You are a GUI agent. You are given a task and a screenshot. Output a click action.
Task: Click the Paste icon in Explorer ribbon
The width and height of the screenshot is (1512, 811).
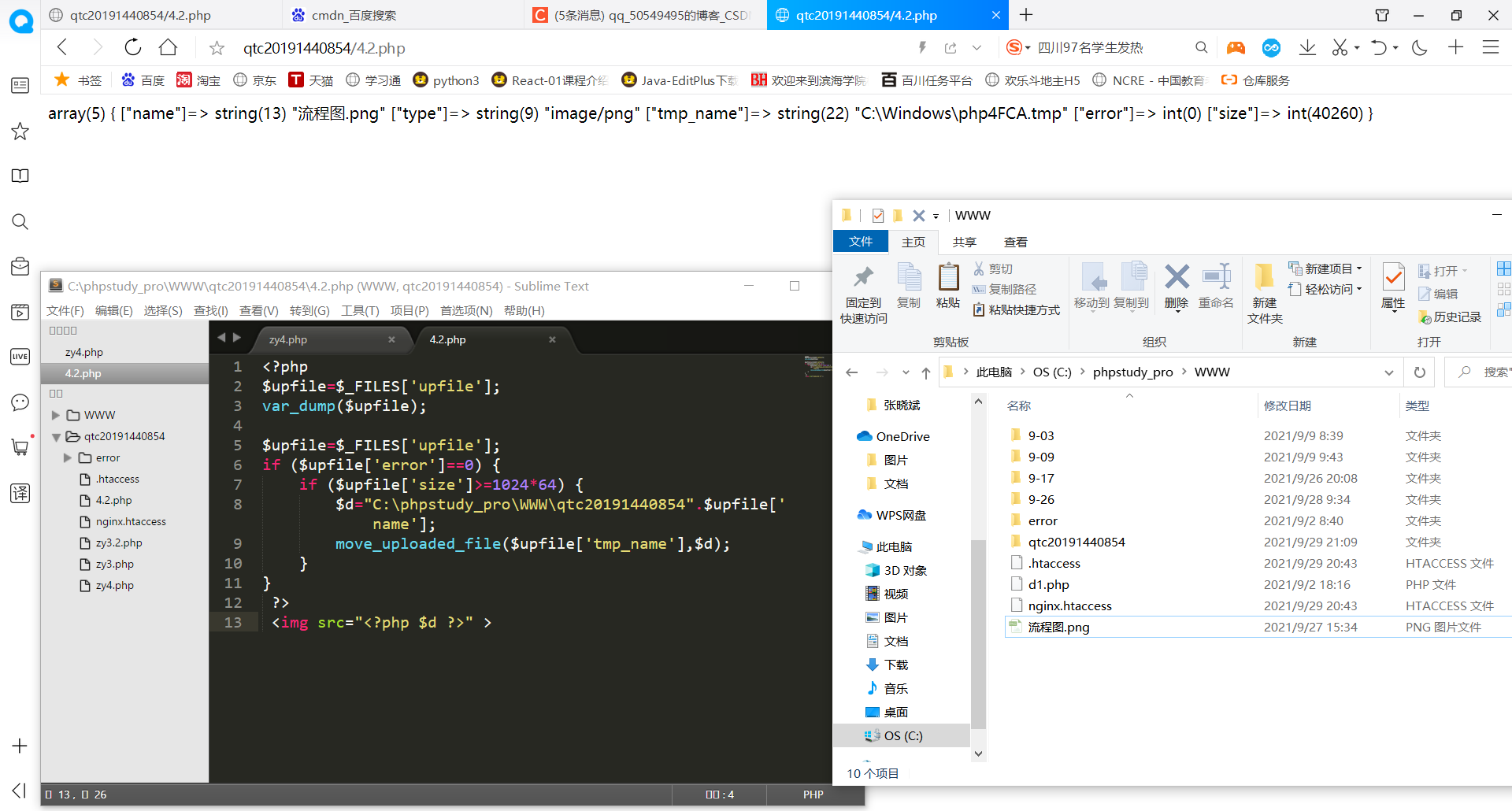948,286
